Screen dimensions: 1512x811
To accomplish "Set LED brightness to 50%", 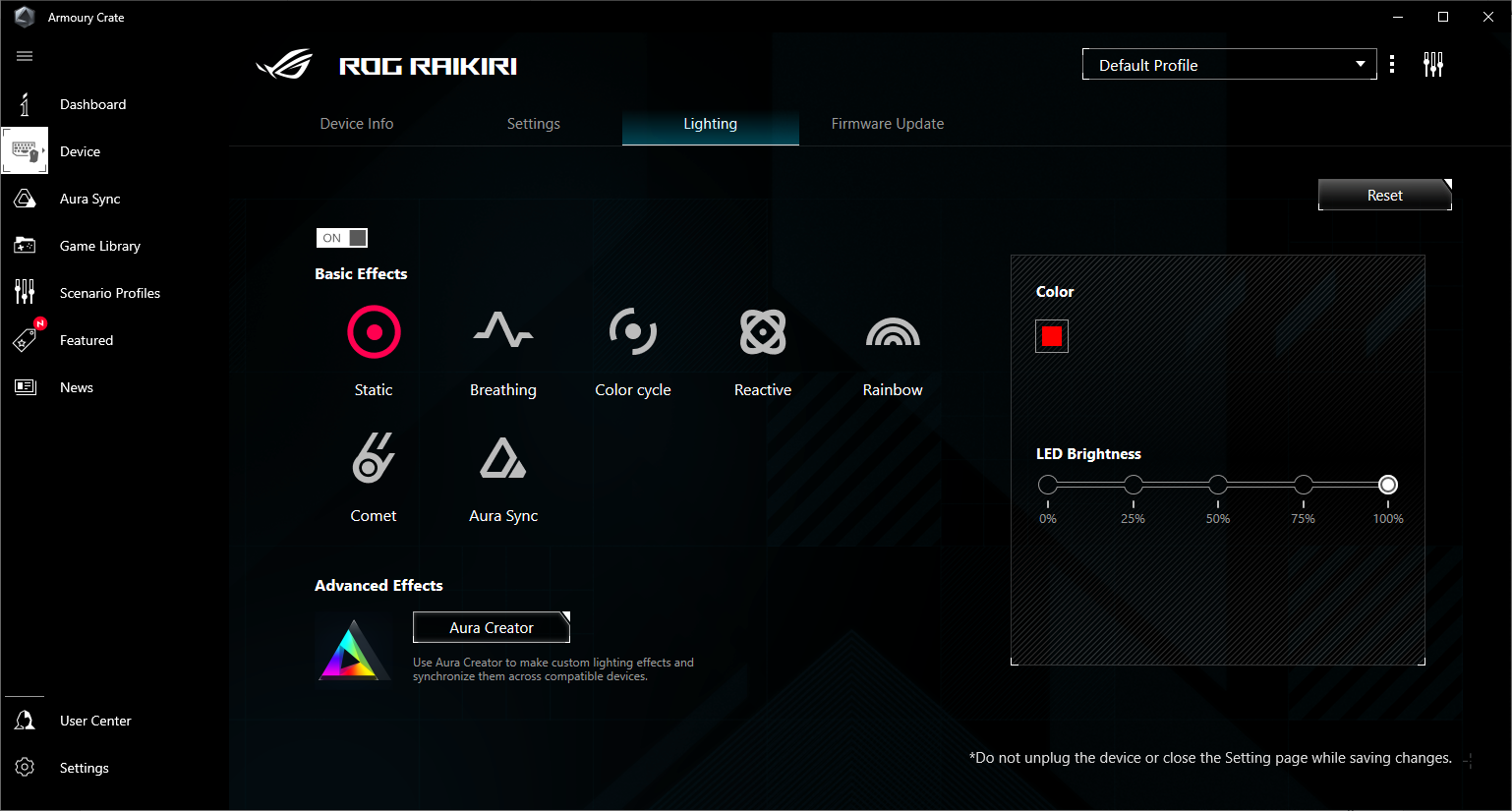I will tap(1218, 485).
